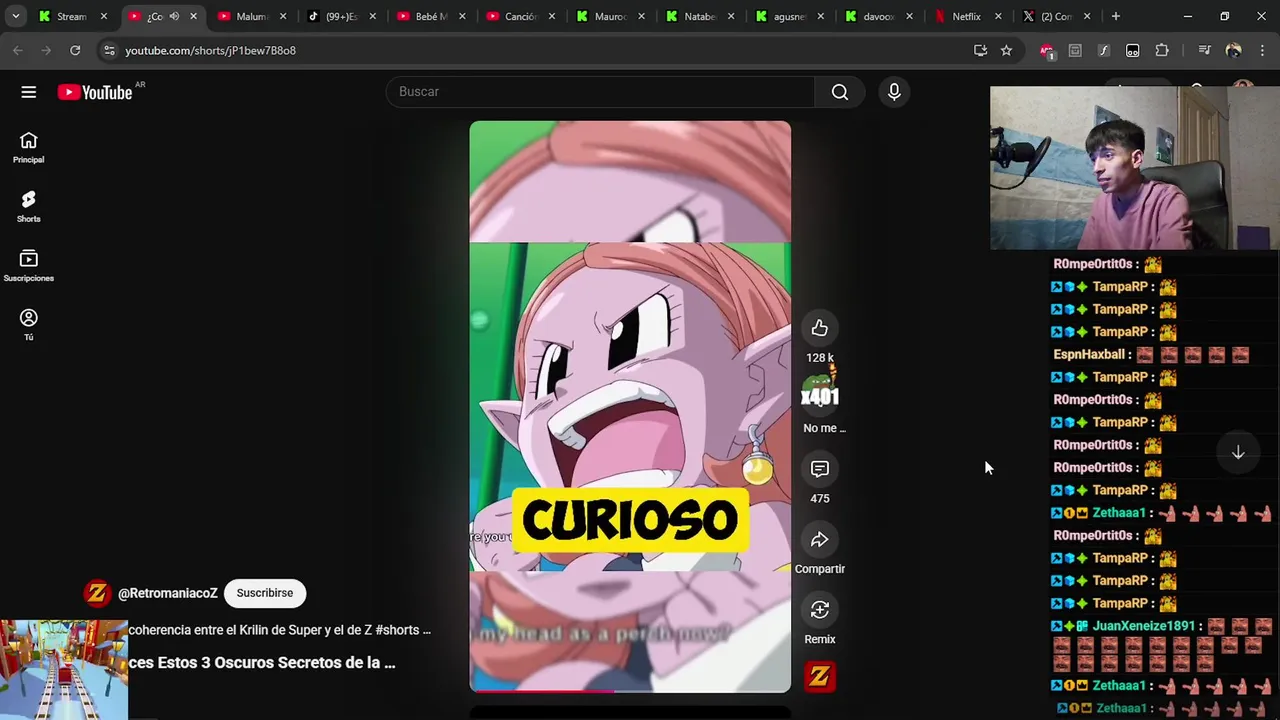Dislike the short (No me gusta)

click(819, 398)
